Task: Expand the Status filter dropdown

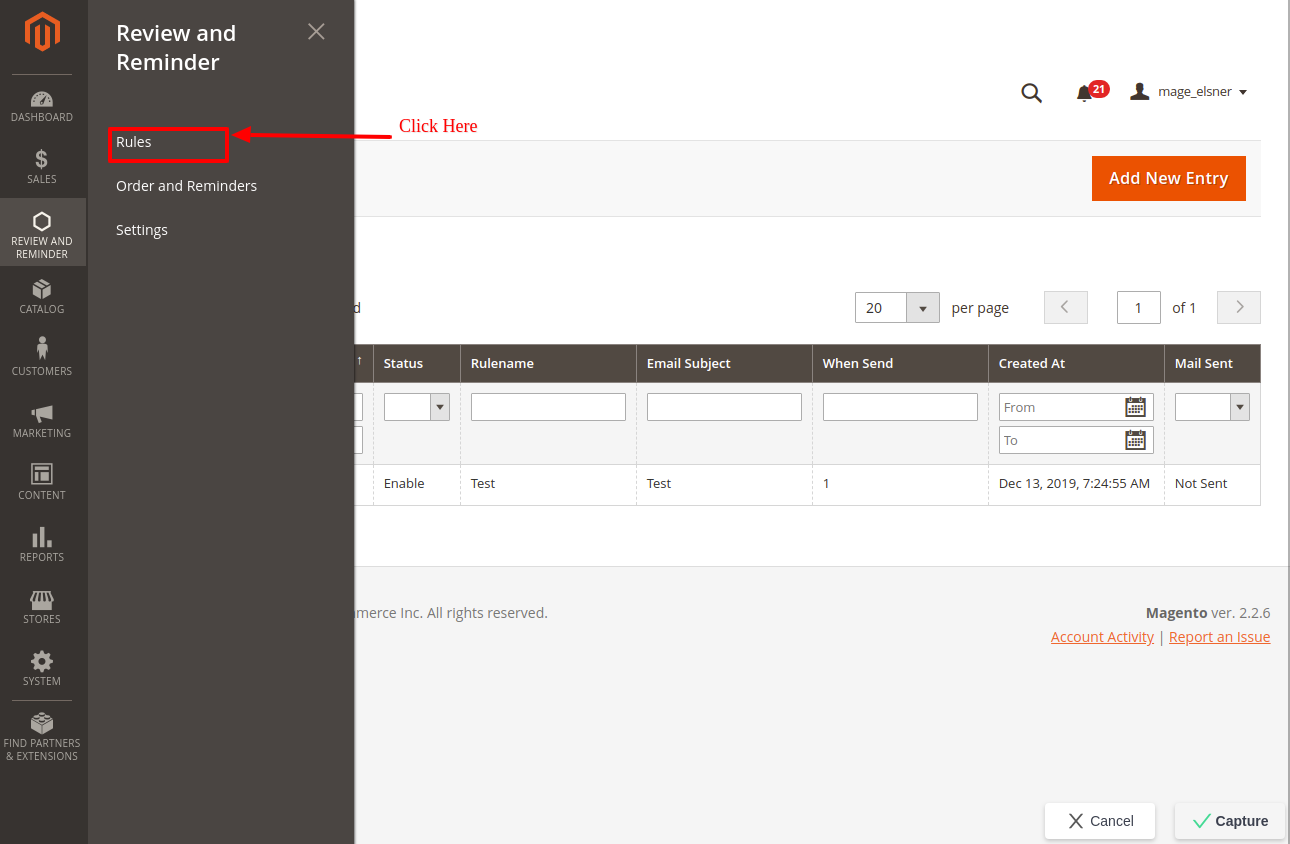Action: point(439,407)
